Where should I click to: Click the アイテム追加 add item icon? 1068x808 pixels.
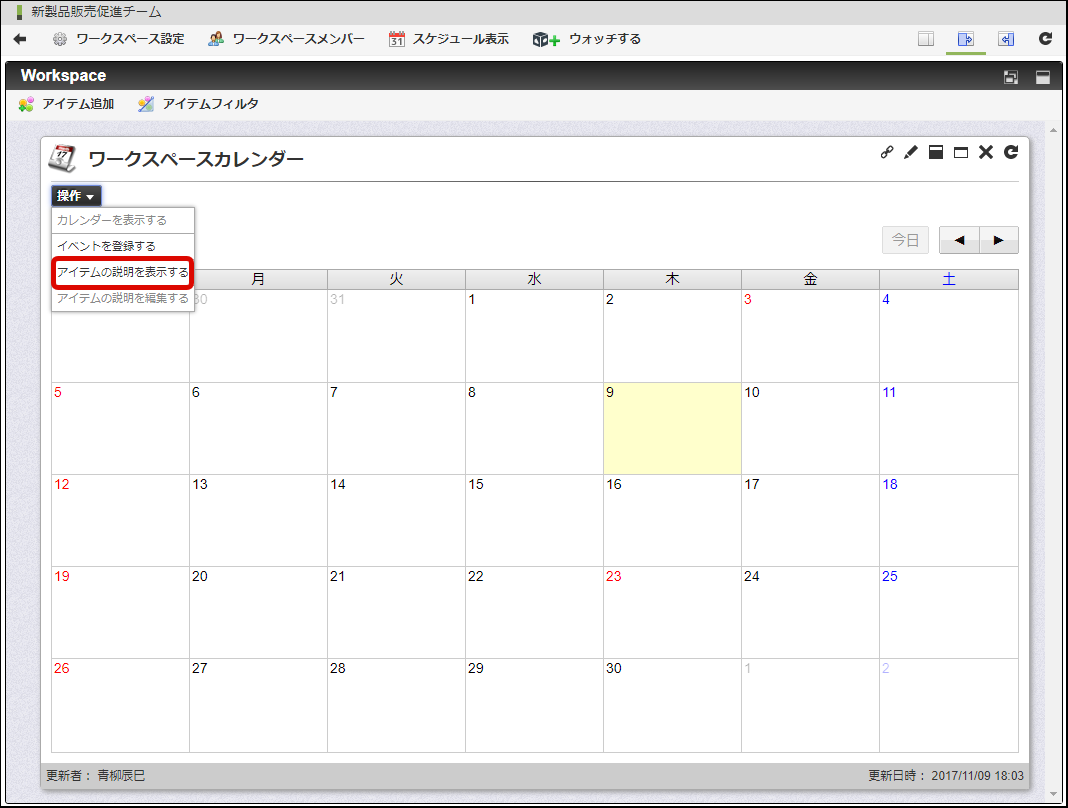(27, 104)
